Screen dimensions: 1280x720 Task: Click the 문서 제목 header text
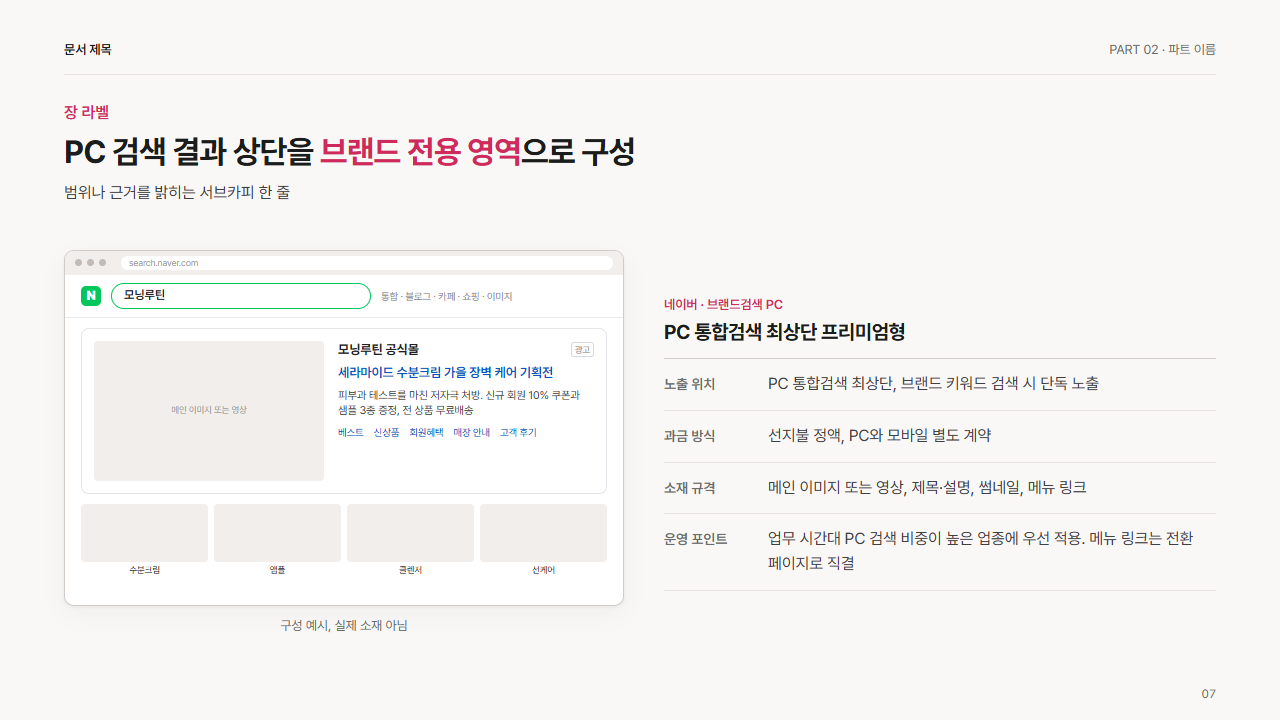pyautogui.click(x=88, y=49)
